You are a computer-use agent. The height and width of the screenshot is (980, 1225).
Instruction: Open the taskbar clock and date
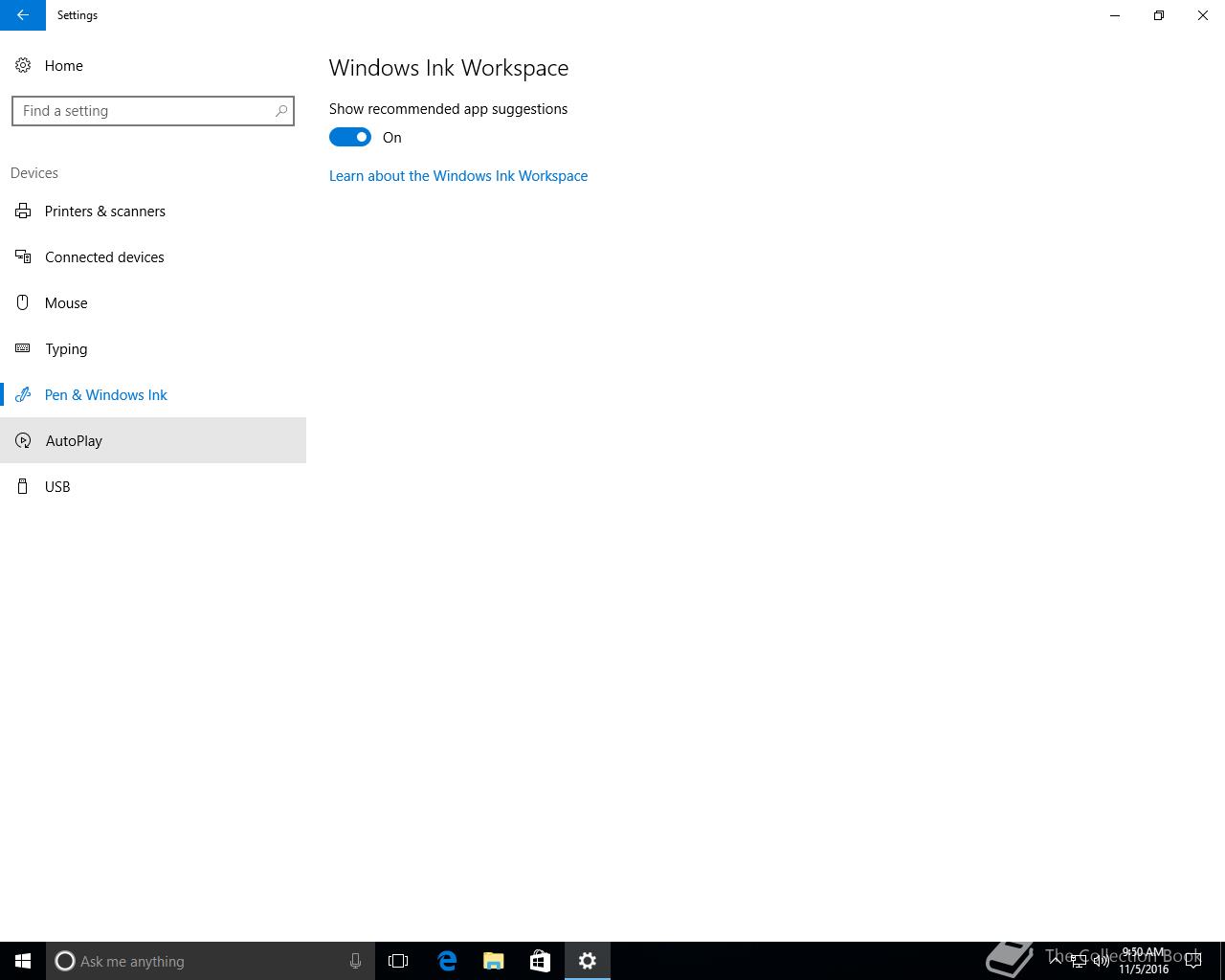(1144, 961)
